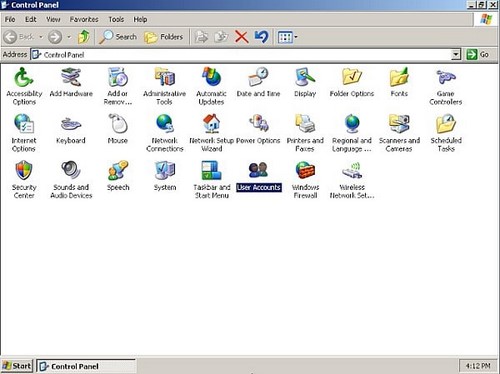Open Administrative Tools
500x374 pixels.
pos(164,86)
